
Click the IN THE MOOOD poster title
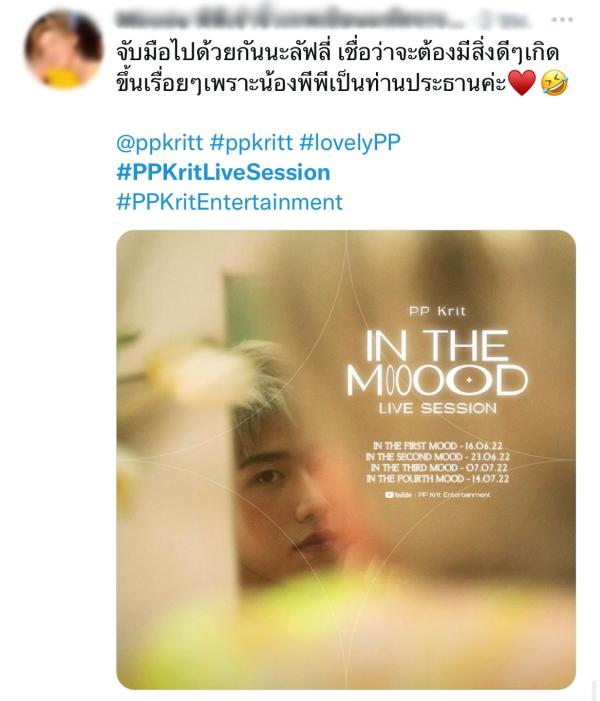pyautogui.click(x=437, y=363)
